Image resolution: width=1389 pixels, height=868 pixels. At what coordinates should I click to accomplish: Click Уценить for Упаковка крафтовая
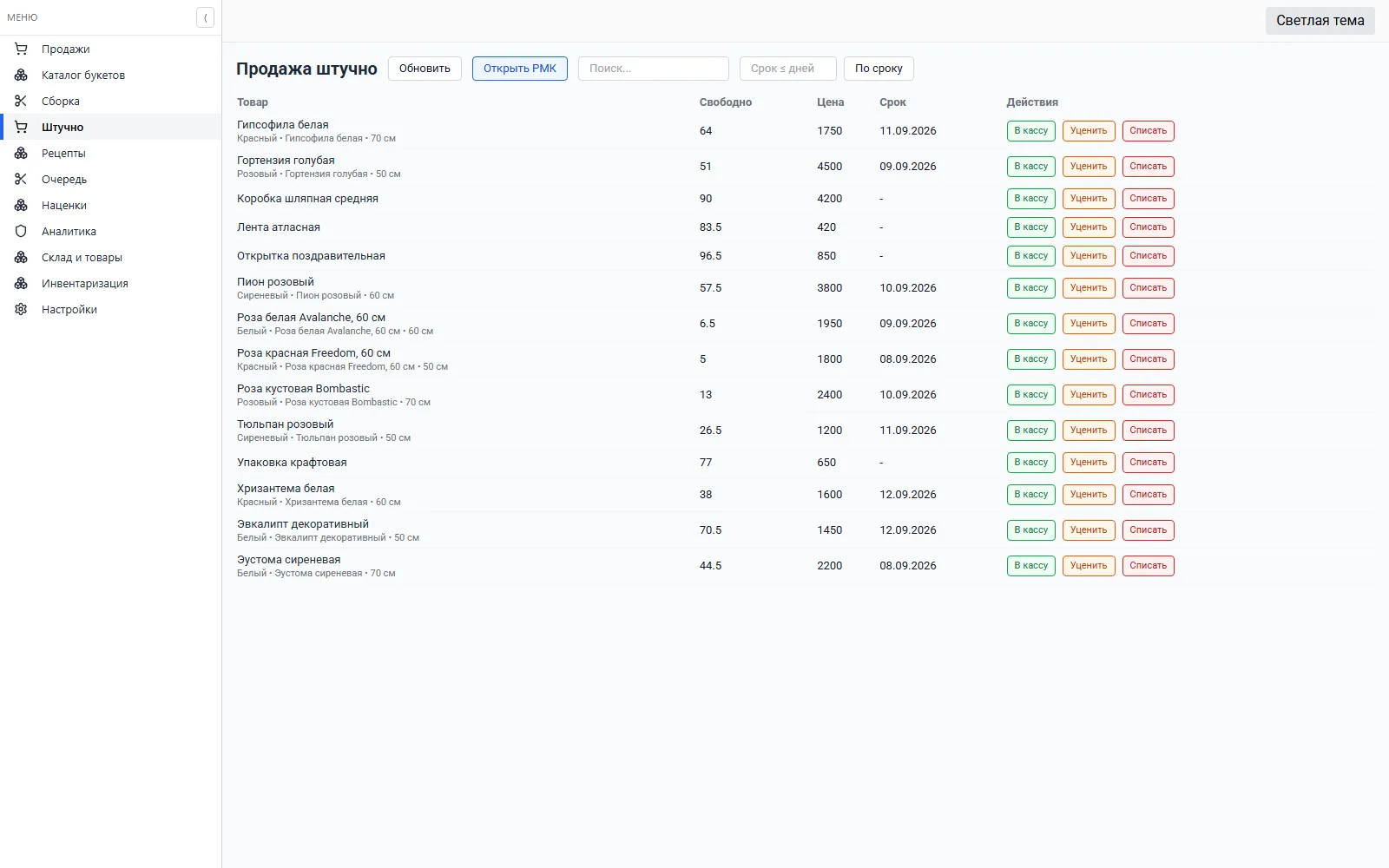pyautogui.click(x=1089, y=463)
